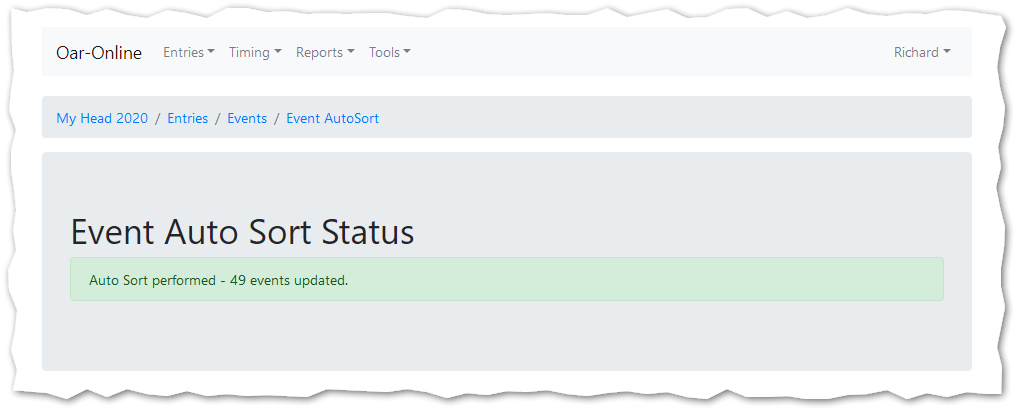Select the Event AutoSort breadcrumb link
Screen dimensions: 1018x411
click(332, 118)
